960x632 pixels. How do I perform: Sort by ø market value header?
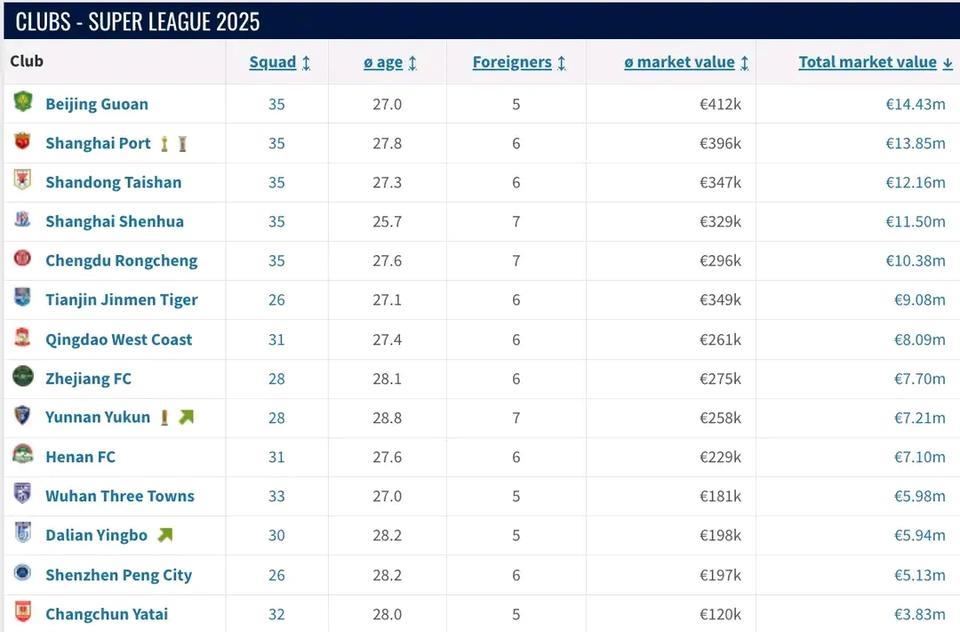(x=686, y=62)
